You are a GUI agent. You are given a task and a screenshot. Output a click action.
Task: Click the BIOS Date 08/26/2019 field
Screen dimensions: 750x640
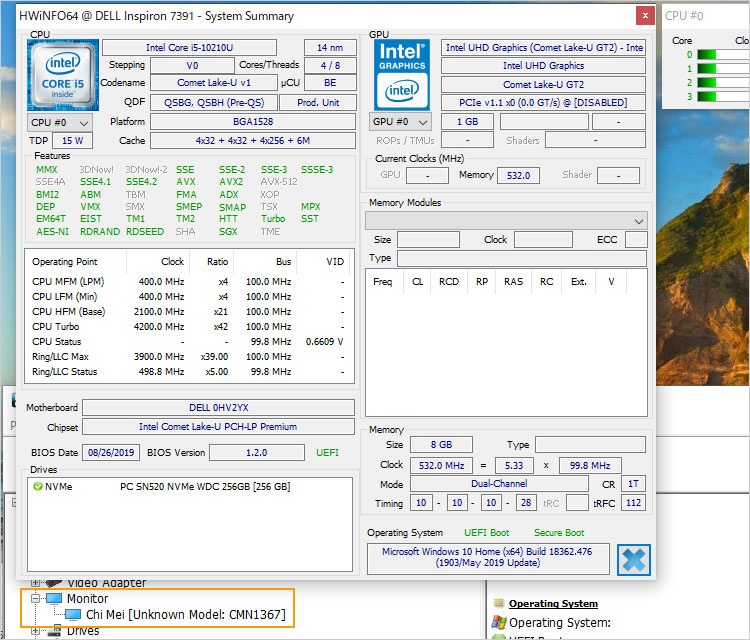[x=111, y=452]
